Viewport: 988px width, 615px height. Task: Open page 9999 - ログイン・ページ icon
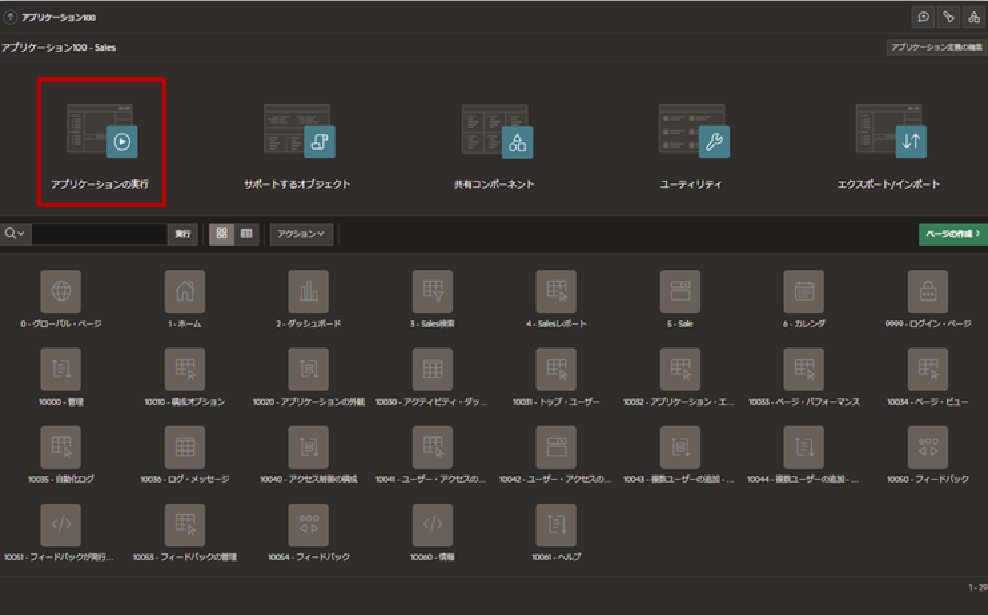[x=927, y=291]
